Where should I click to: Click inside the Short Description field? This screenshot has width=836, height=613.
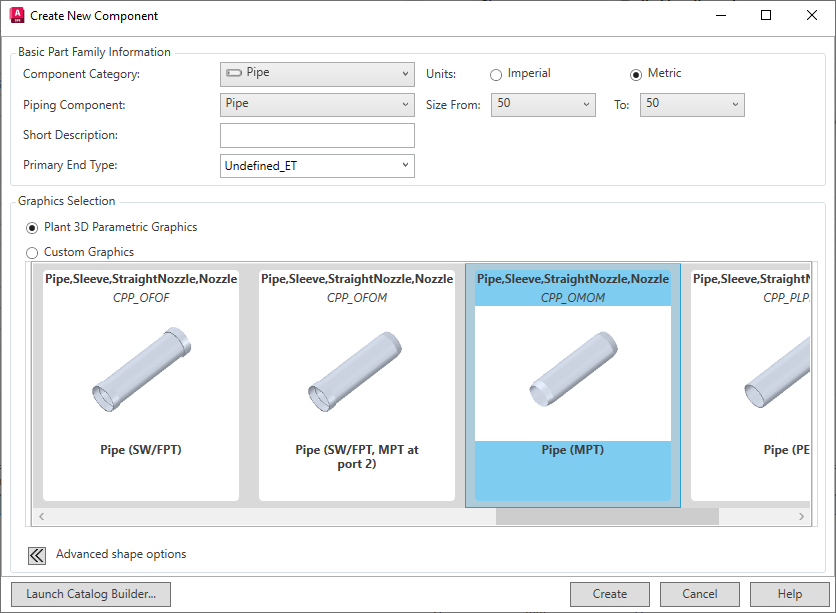tap(317, 135)
